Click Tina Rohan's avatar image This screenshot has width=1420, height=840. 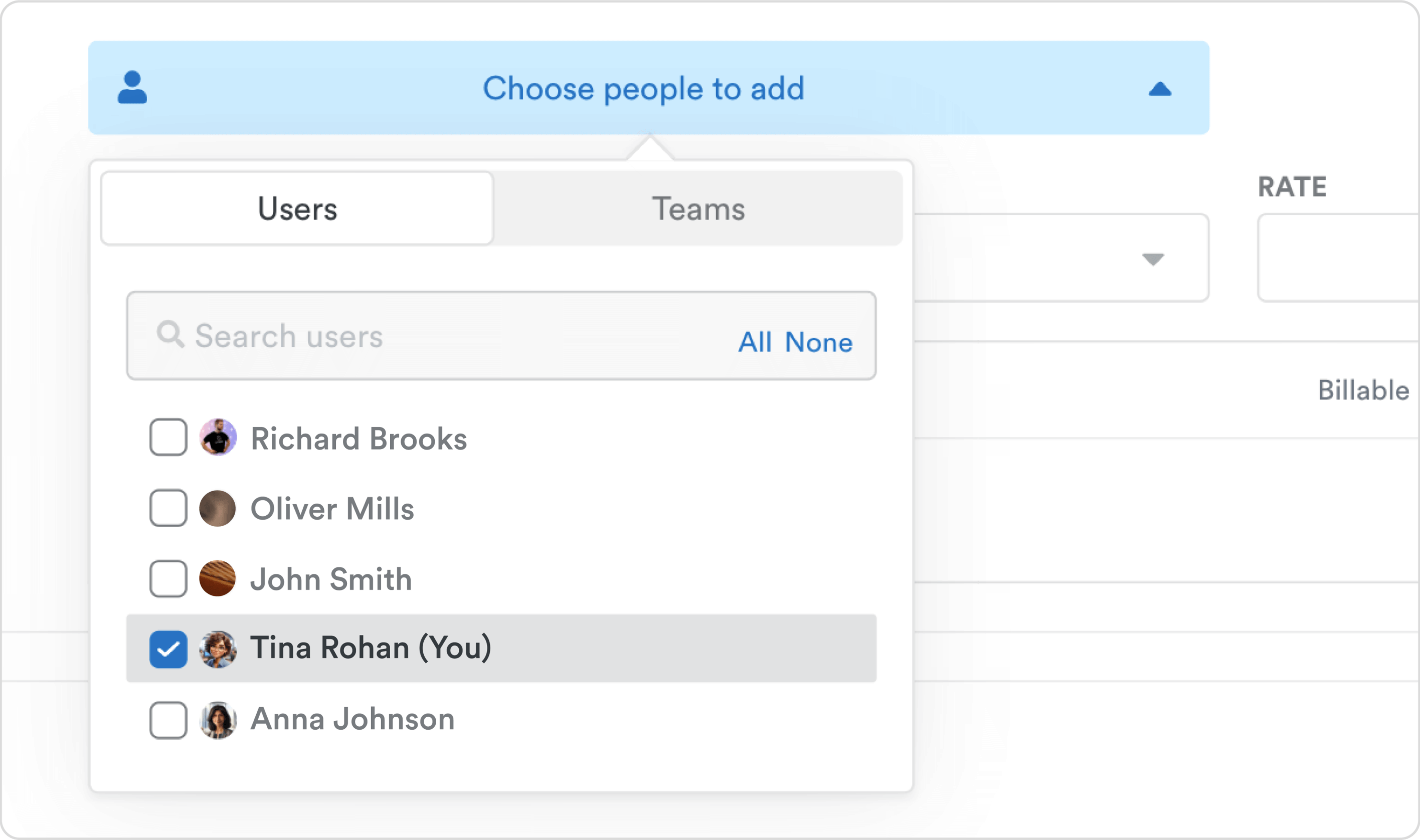coord(218,649)
